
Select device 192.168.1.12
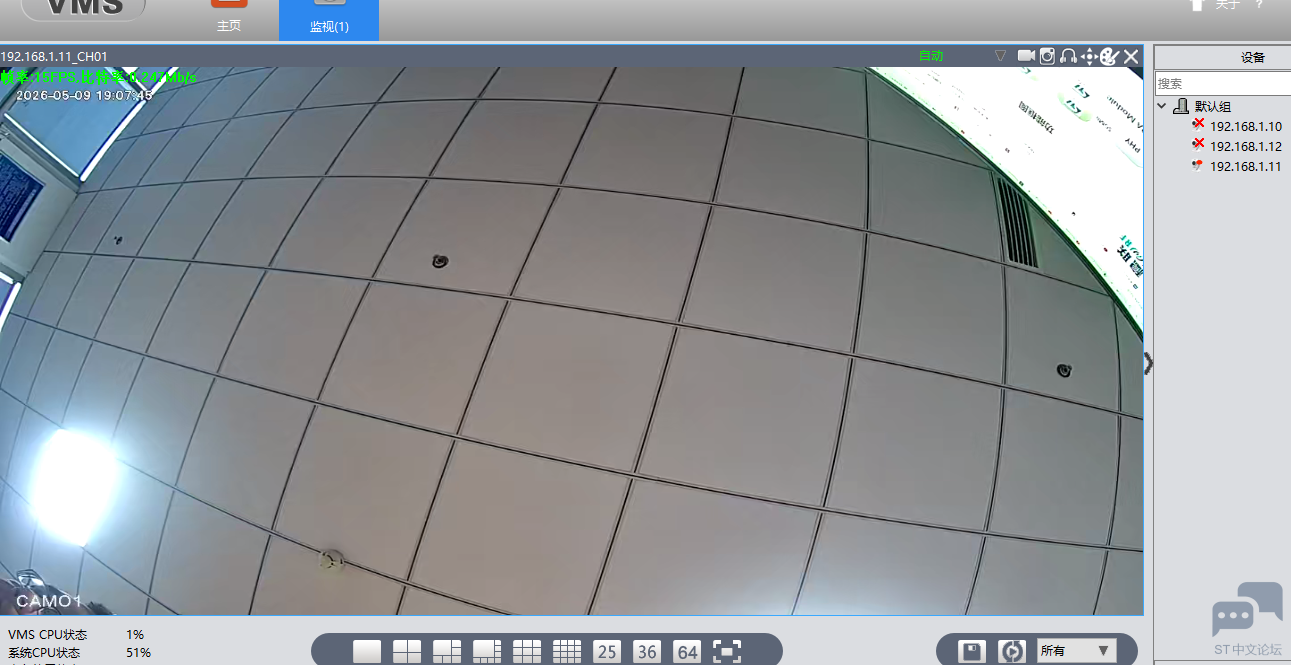pyautogui.click(x=1245, y=146)
